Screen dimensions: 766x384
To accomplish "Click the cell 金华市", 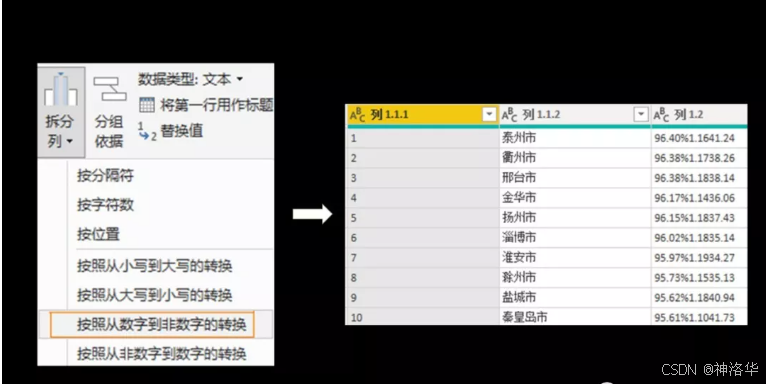I will 574,198.
